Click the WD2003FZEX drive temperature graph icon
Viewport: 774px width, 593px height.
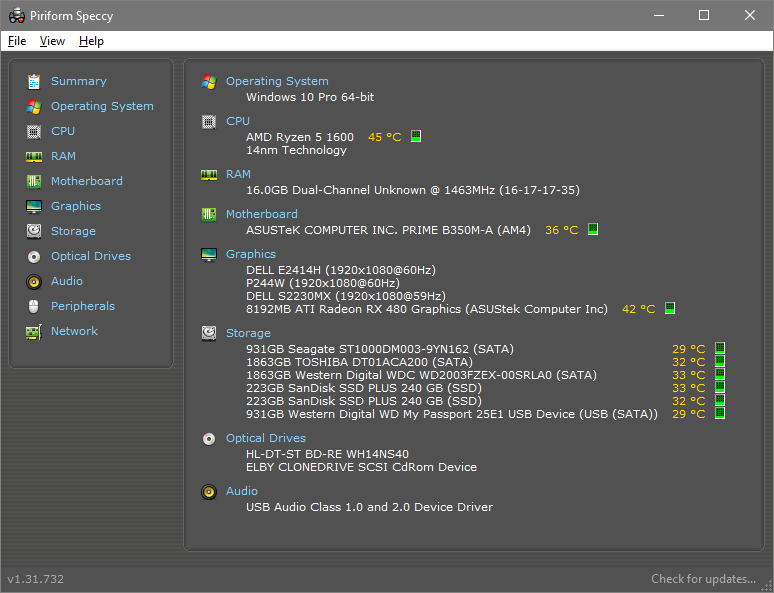720,374
